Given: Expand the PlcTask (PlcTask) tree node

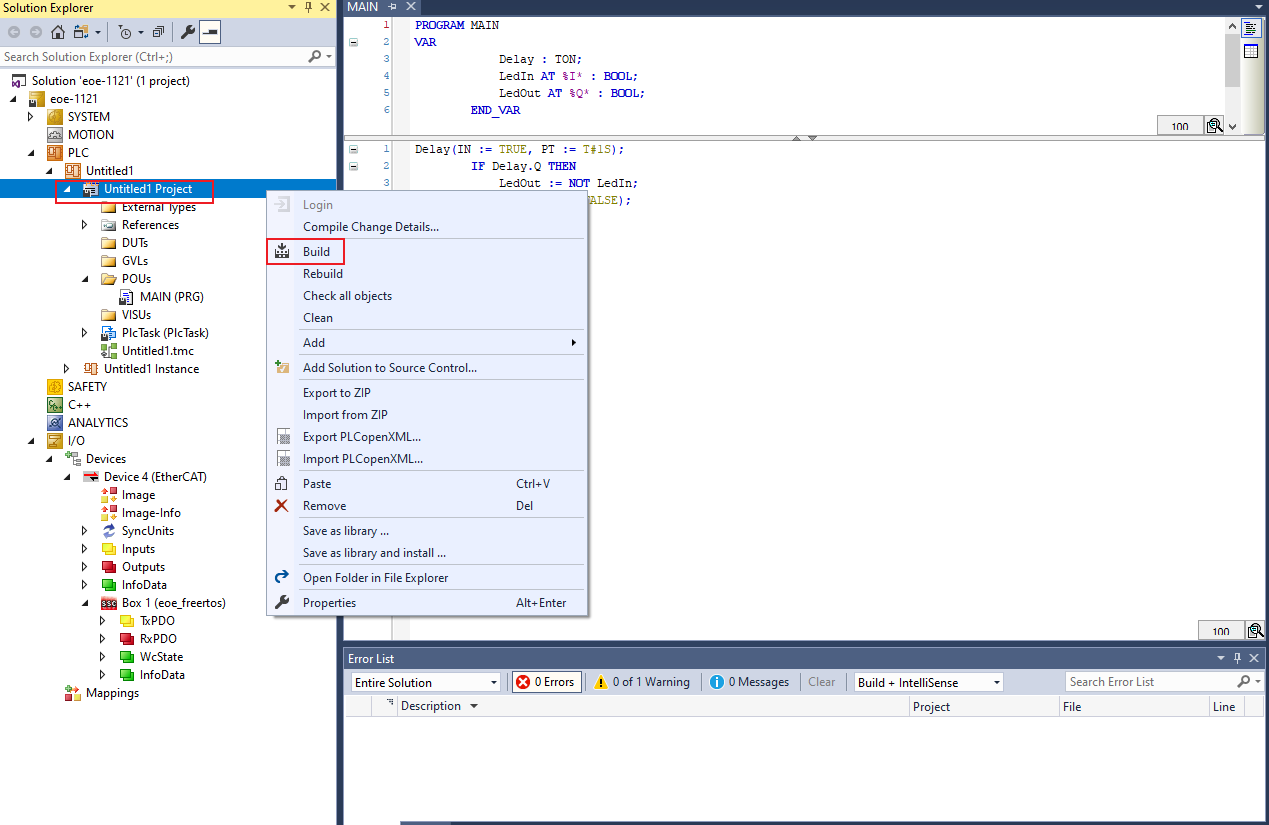Looking at the screenshot, I should click(85, 333).
